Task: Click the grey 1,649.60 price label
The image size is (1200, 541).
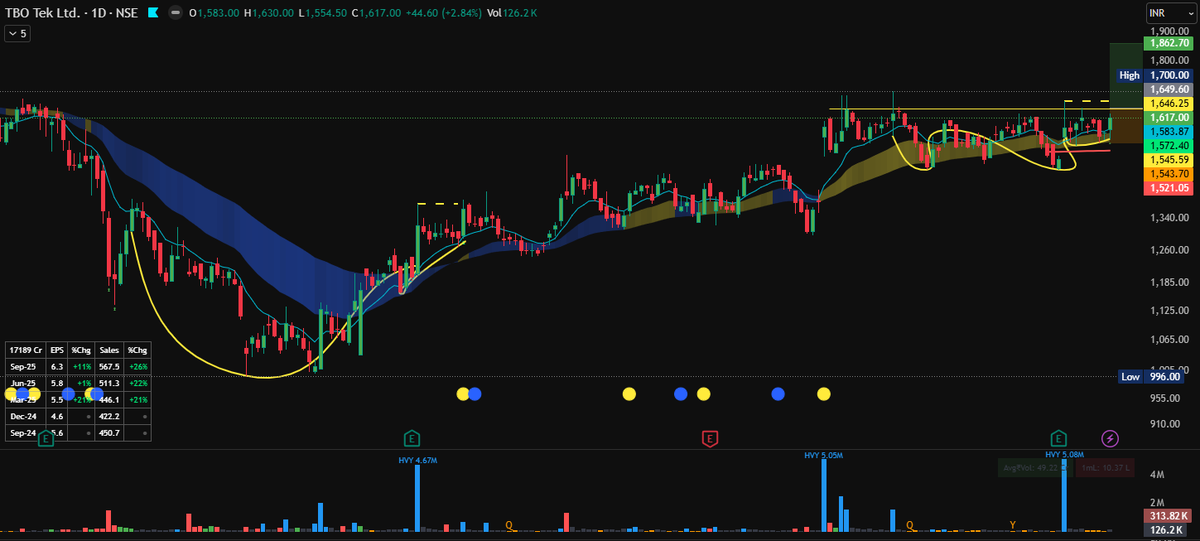Action: 1168,89
